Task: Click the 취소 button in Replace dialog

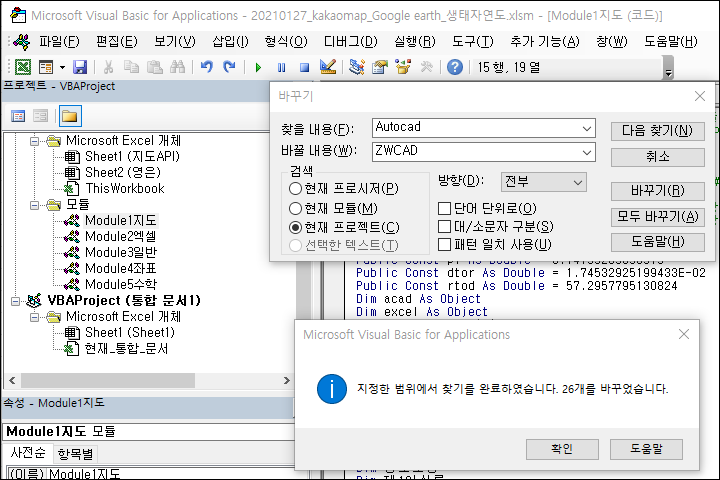Action: 657,157
